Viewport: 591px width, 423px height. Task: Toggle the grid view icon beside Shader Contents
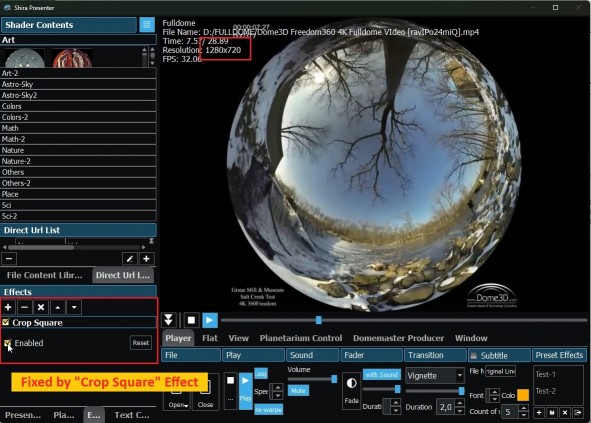[147, 25]
